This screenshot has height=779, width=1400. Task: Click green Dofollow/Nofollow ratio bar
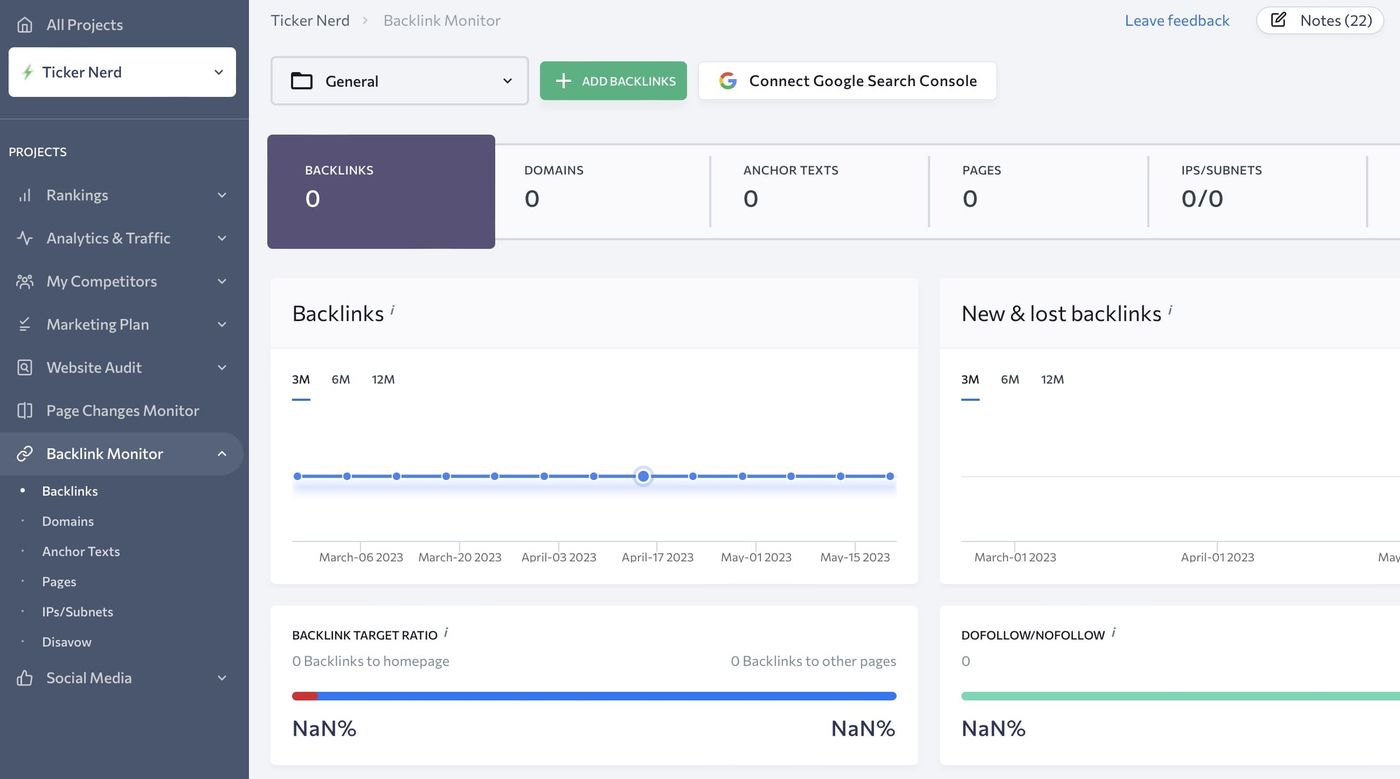1180,696
